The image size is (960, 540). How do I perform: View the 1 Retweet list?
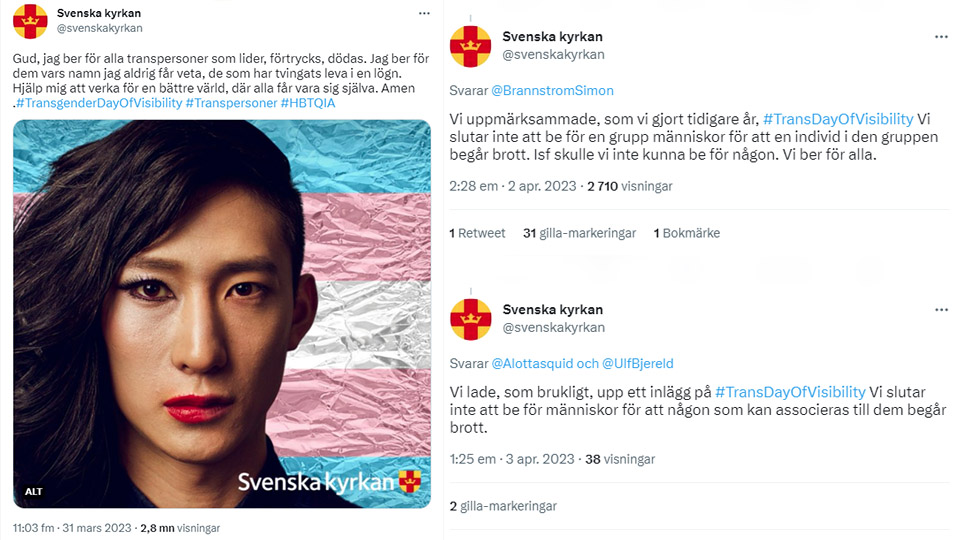(x=477, y=233)
